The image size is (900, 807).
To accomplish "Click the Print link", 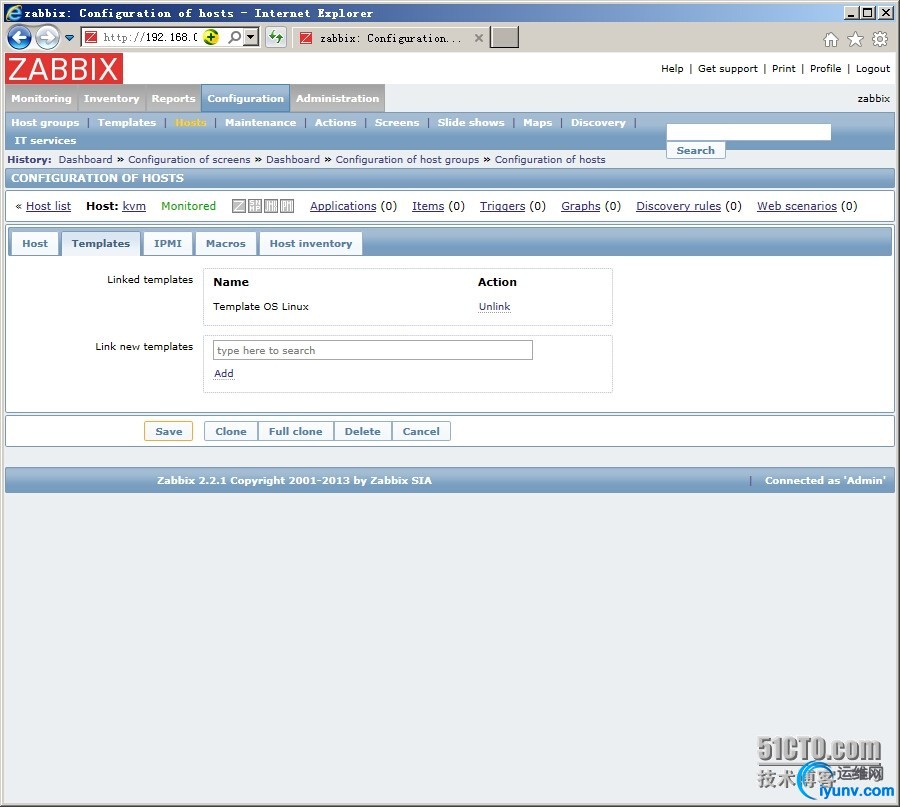I will click(783, 68).
